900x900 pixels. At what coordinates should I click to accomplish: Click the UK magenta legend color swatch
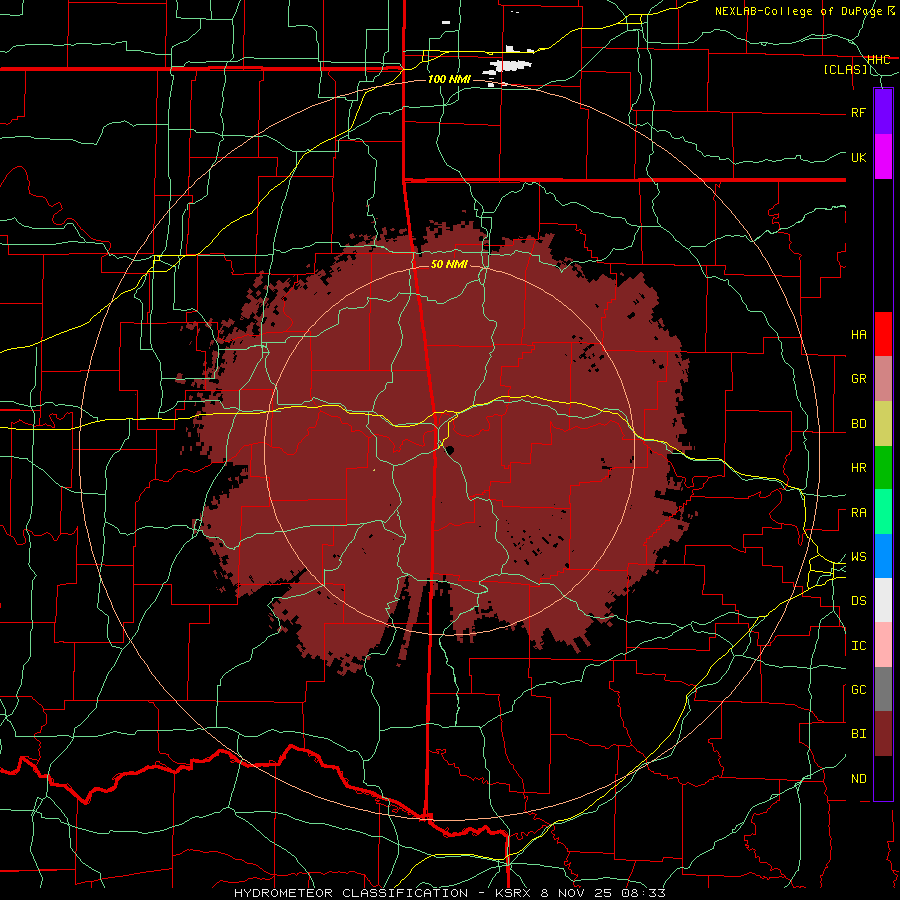pyautogui.click(x=883, y=157)
